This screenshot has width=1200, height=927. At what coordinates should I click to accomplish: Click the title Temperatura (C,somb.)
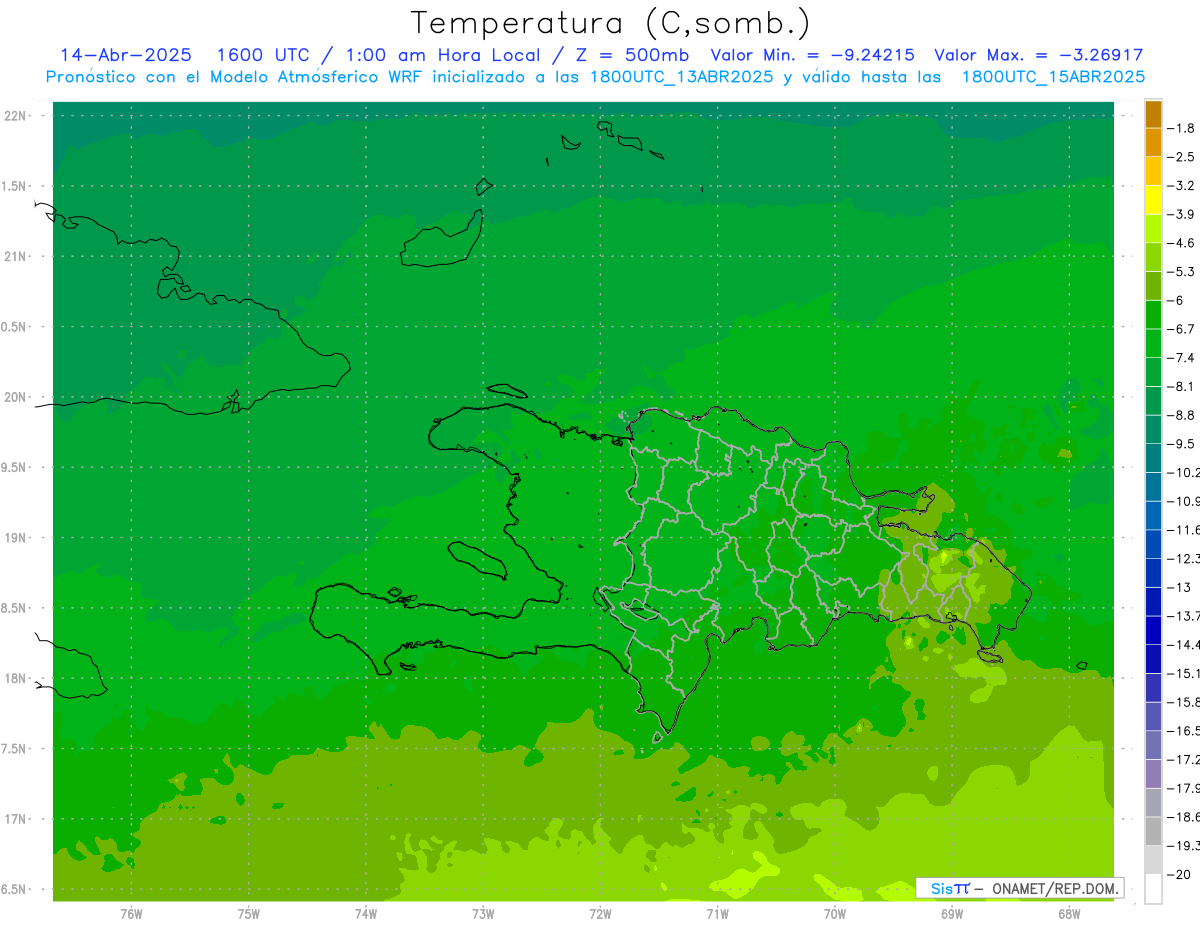(x=612, y=23)
